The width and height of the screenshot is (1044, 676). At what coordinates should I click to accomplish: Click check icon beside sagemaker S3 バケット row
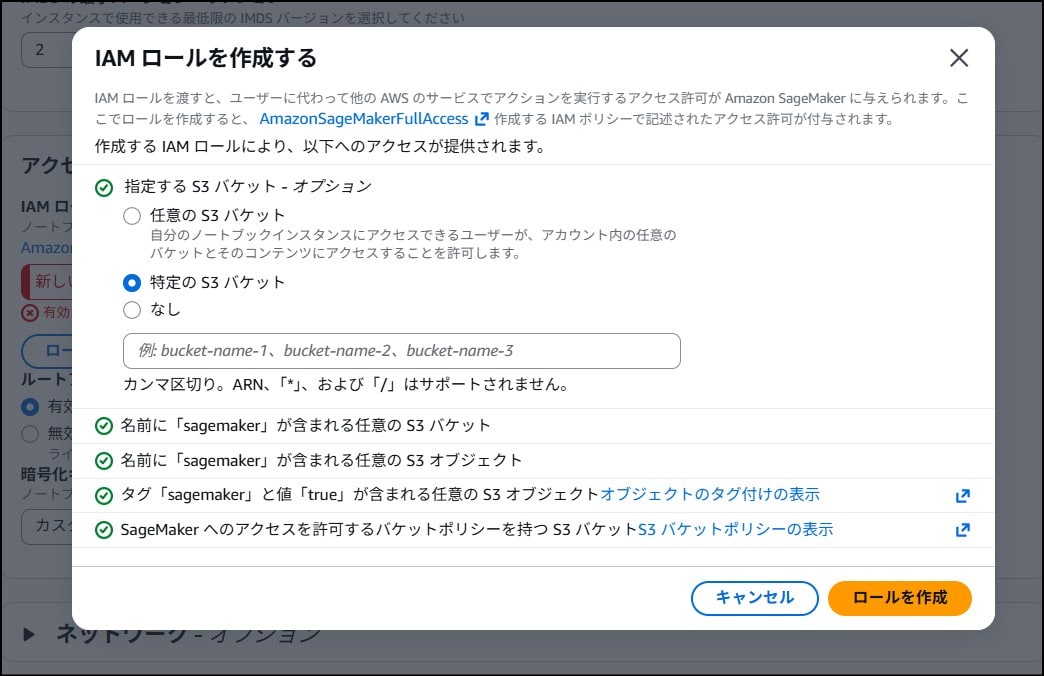click(x=104, y=426)
